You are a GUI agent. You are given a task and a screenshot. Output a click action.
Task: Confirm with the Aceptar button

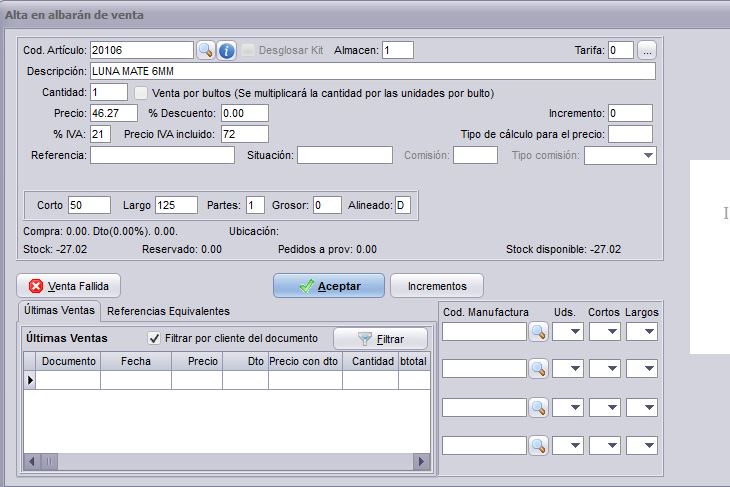pos(329,286)
